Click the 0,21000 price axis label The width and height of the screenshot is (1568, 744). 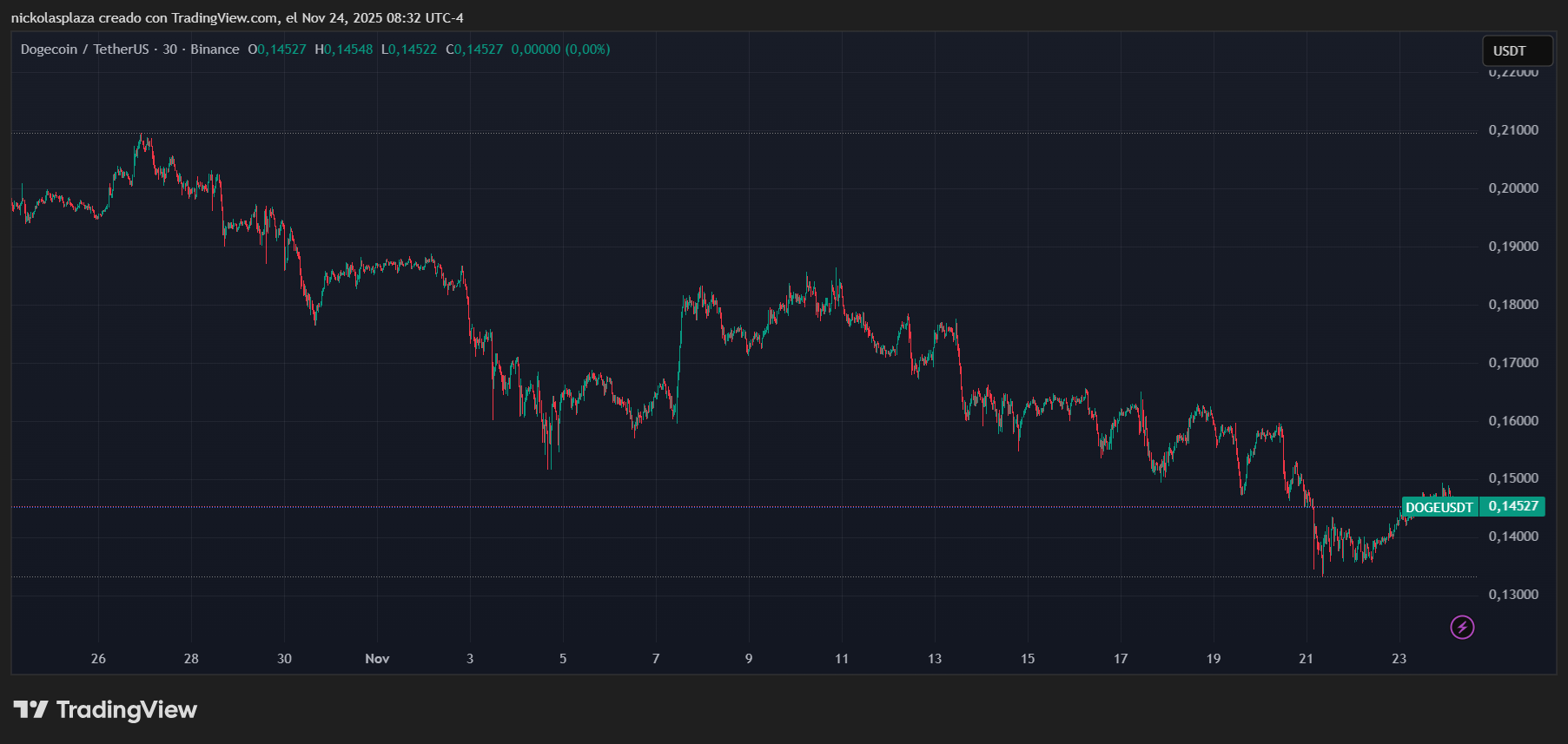point(1512,130)
